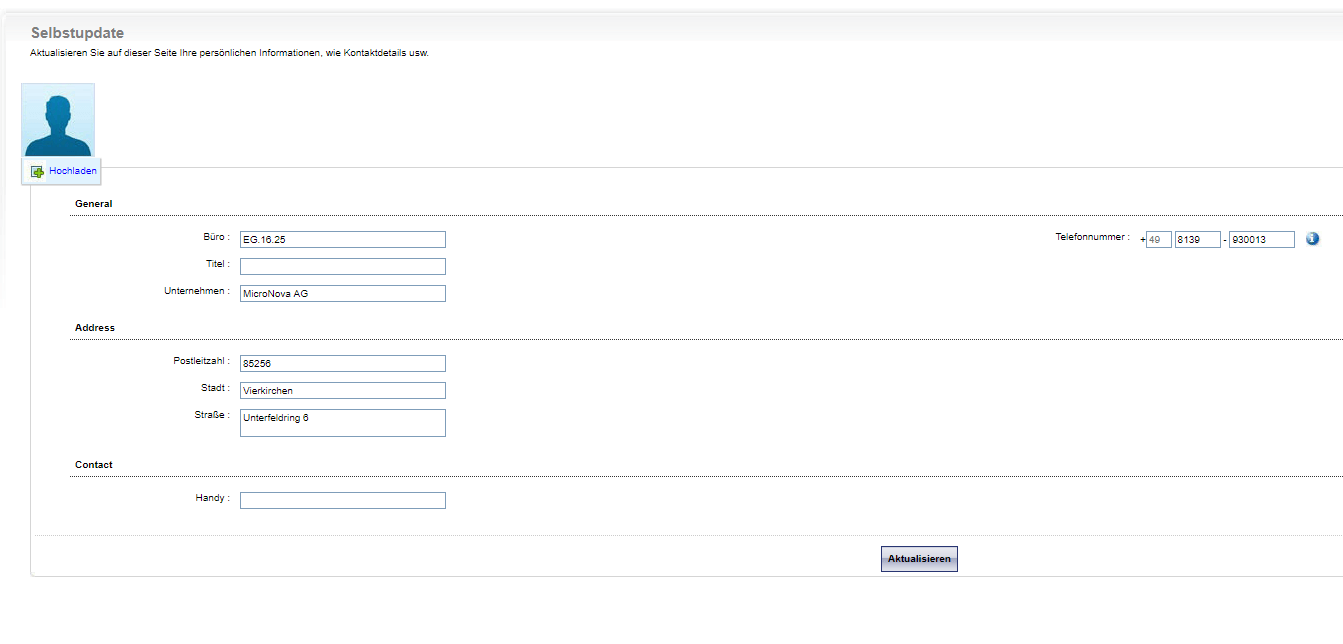
Task: Click the Straße label
Action: pyautogui.click(x=212, y=415)
